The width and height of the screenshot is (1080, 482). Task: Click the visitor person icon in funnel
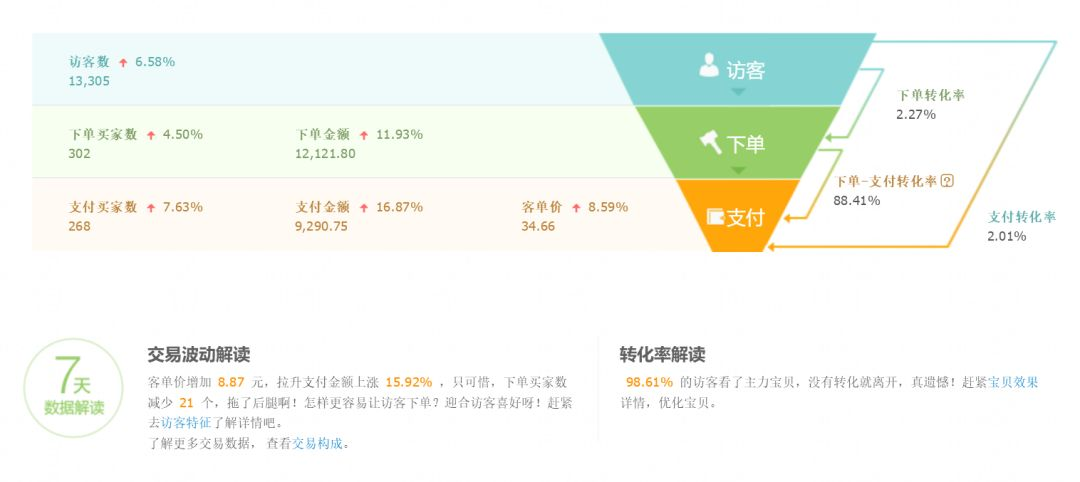click(709, 66)
